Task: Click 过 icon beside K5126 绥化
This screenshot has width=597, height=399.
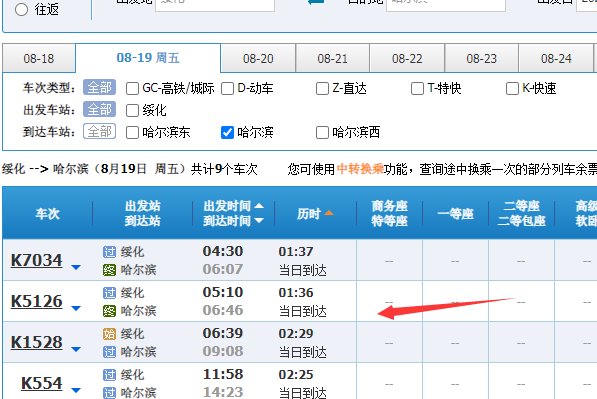Action: pyautogui.click(x=109, y=293)
